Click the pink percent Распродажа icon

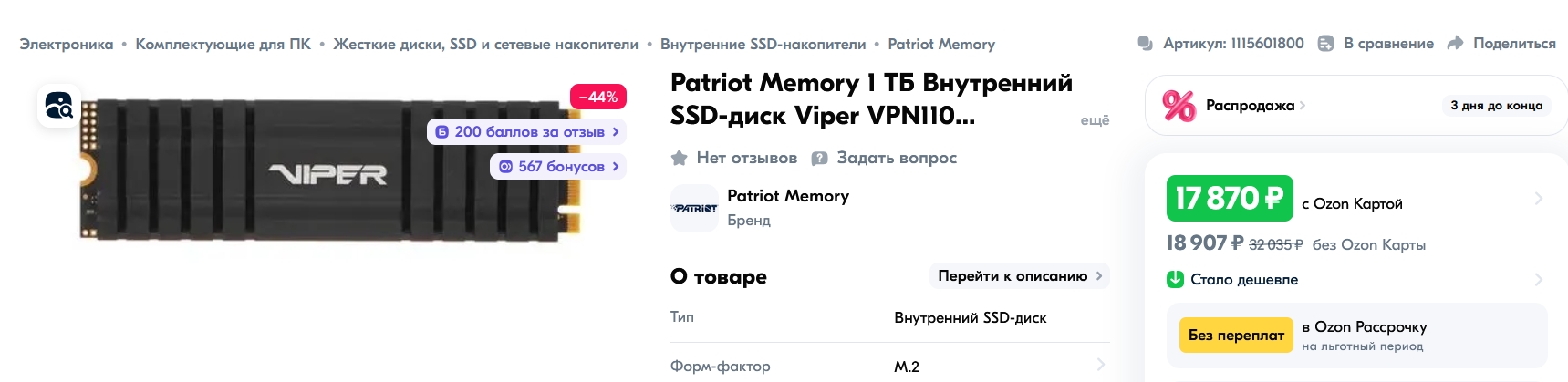[1179, 106]
